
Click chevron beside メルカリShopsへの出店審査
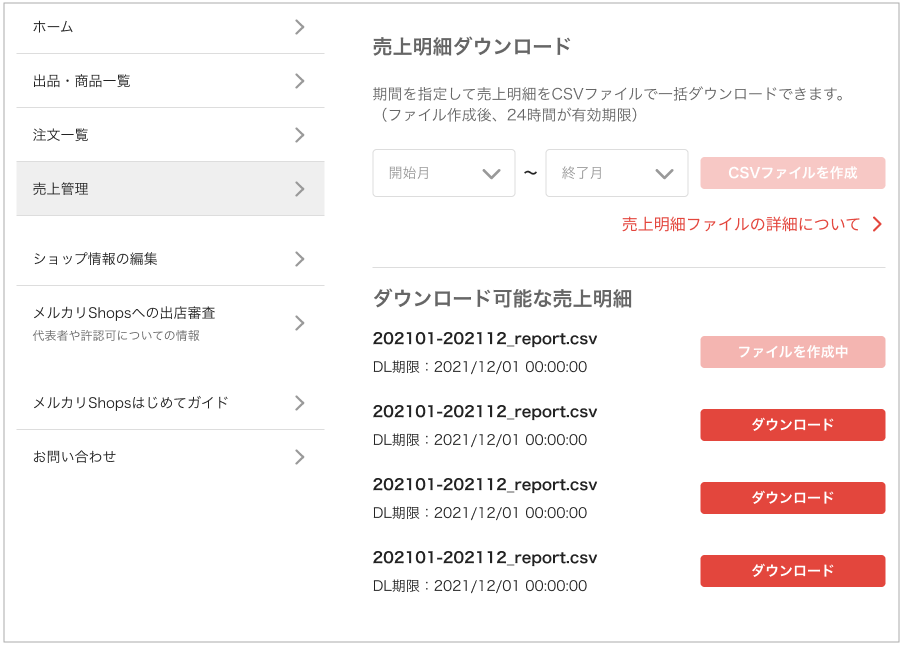tap(300, 323)
